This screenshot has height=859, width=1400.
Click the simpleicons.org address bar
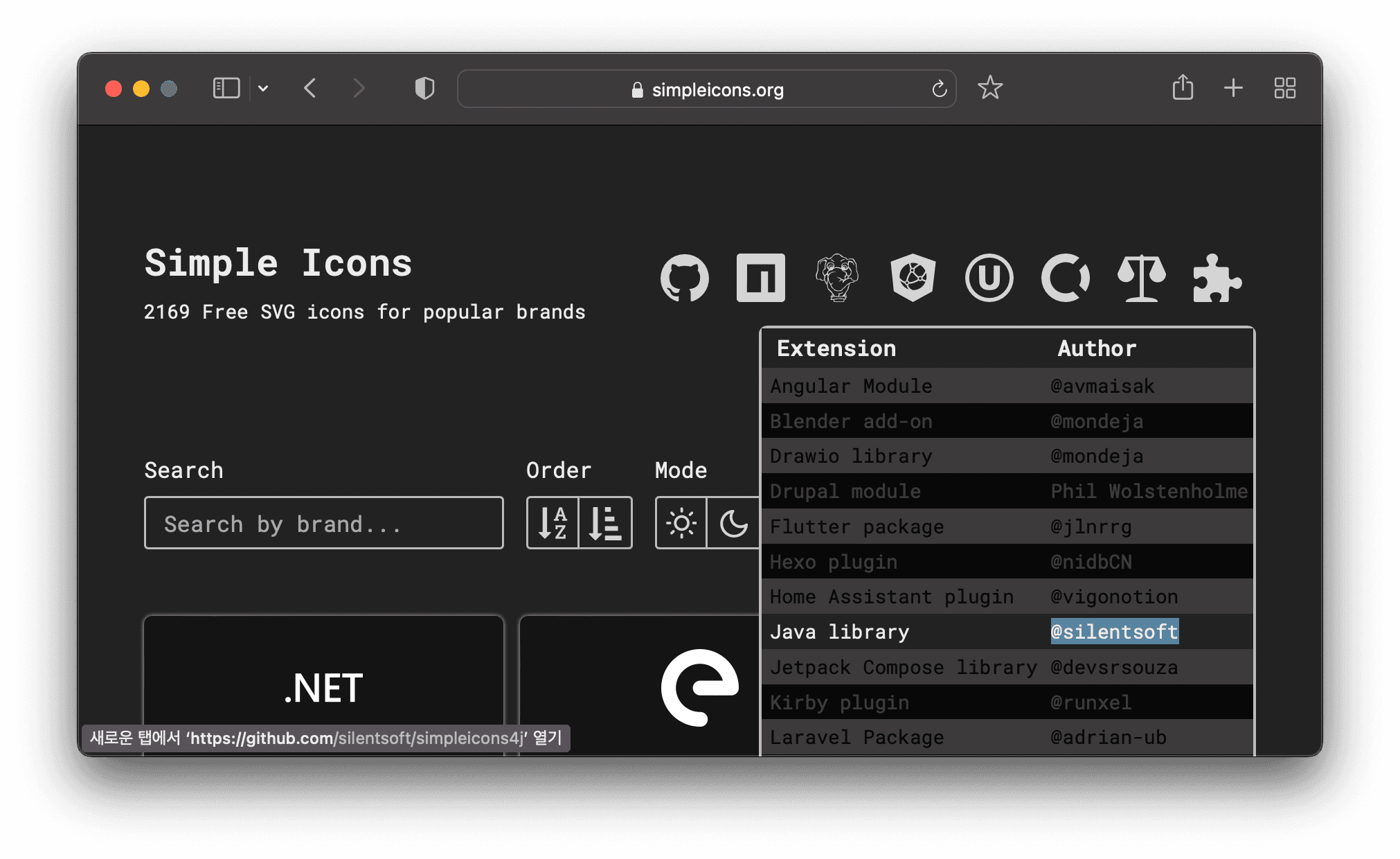click(x=706, y=89)
